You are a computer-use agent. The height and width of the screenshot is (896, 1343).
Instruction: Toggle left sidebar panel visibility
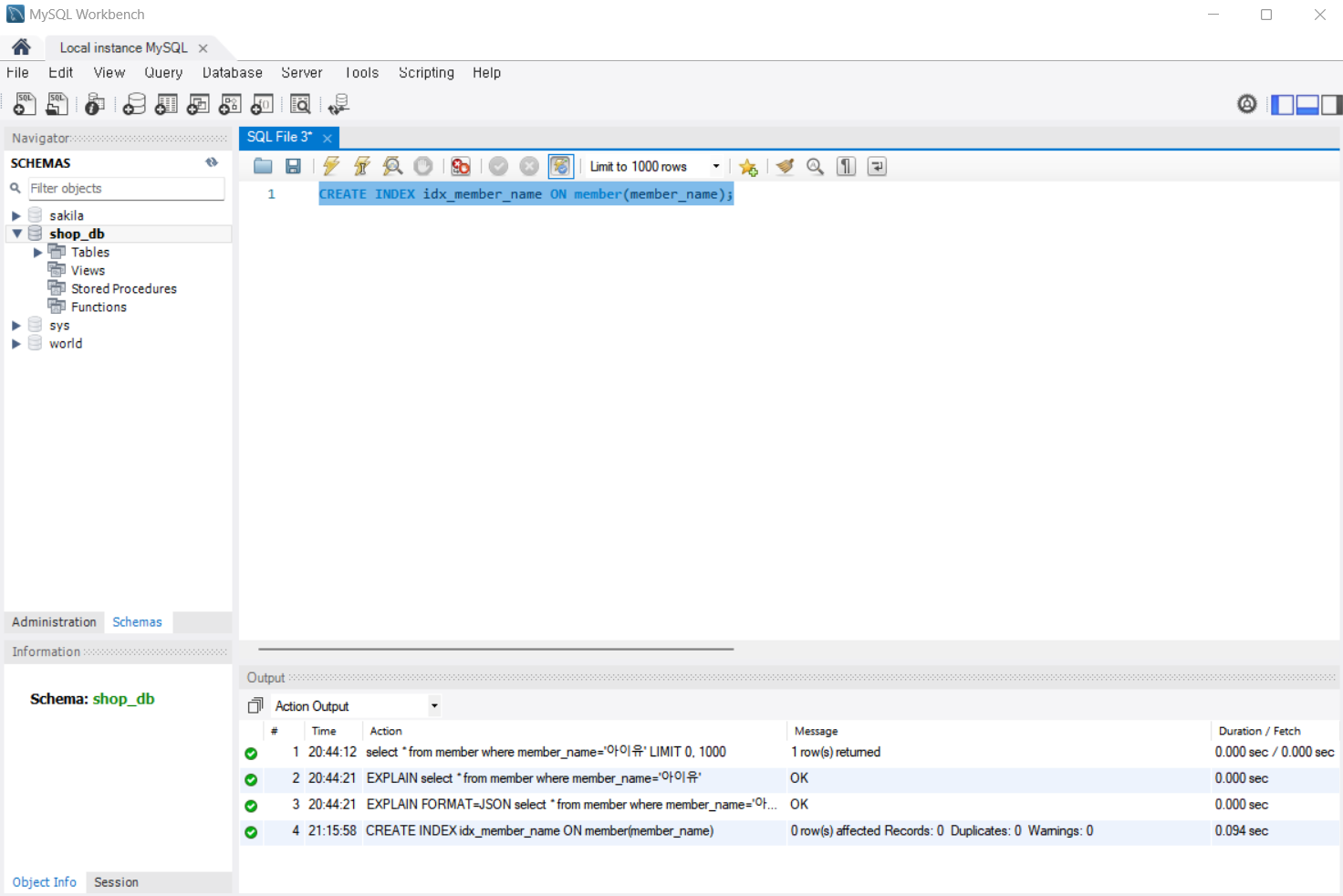(1283, 105)
